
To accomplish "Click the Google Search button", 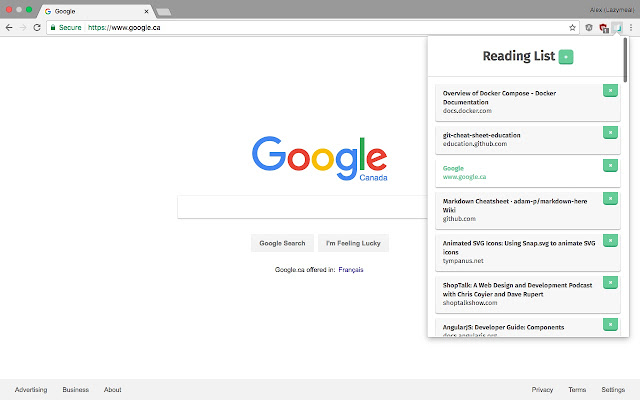I will pyautogui.click(x=282, y=243).
